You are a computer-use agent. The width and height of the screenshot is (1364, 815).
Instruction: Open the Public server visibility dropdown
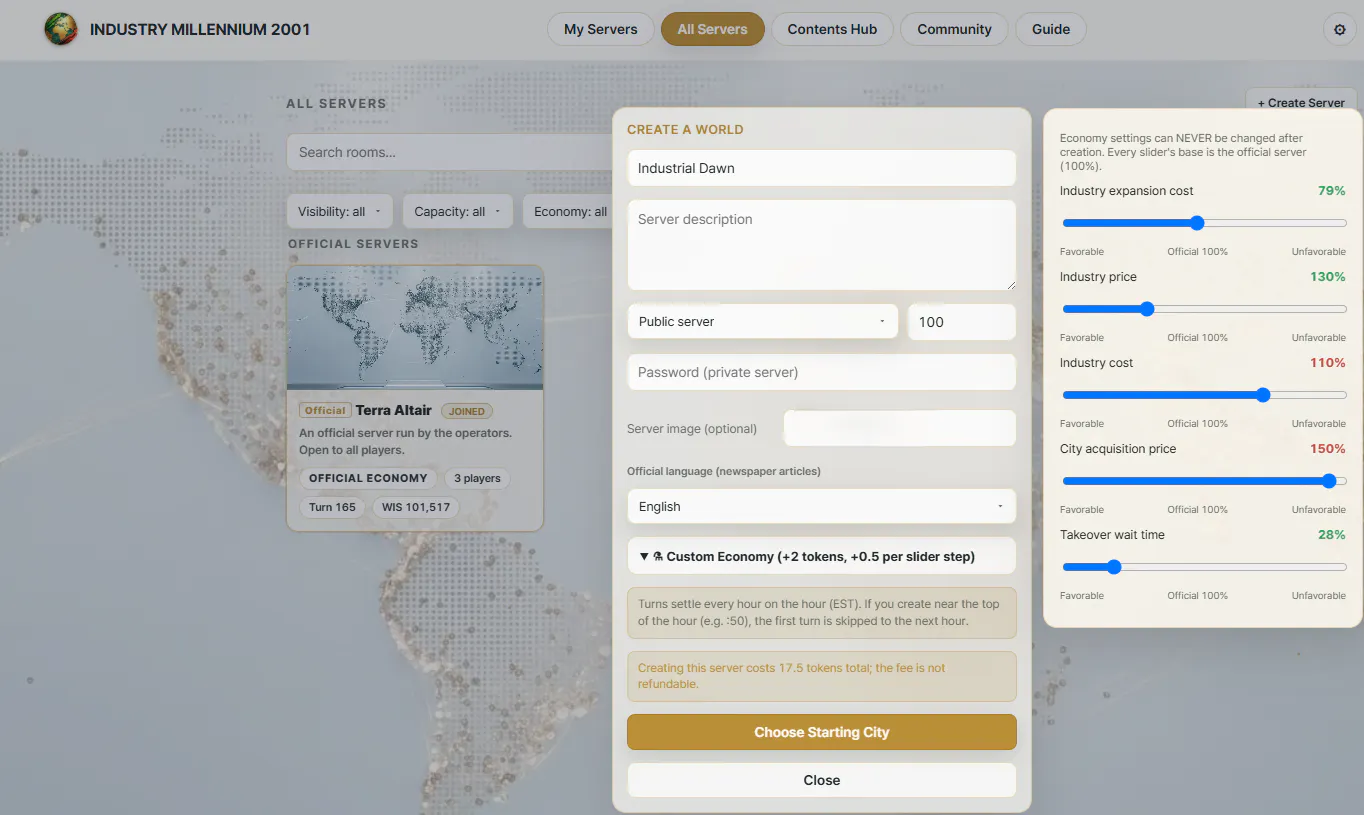point(763,321)
